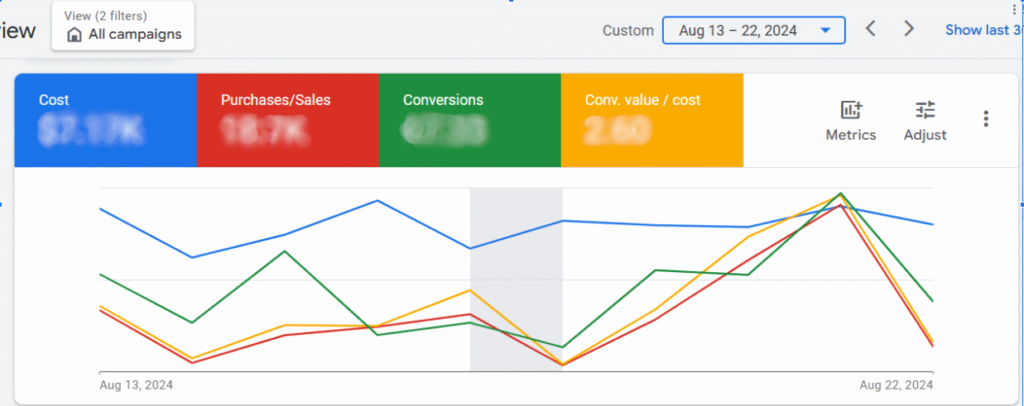Click the Show last 30 days link
1024x406 pixels.
[x=982, y=30]
